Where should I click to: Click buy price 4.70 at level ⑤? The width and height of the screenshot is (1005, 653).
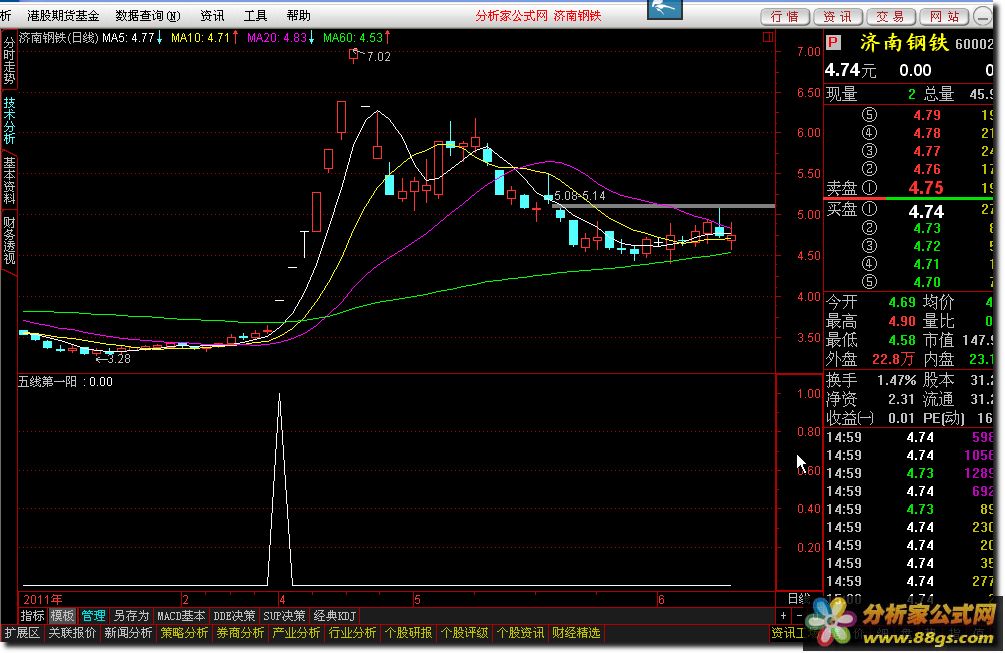click(927, 283)
